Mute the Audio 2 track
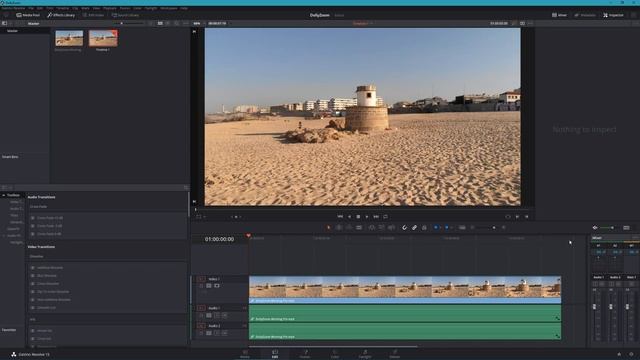 point(224,333)
